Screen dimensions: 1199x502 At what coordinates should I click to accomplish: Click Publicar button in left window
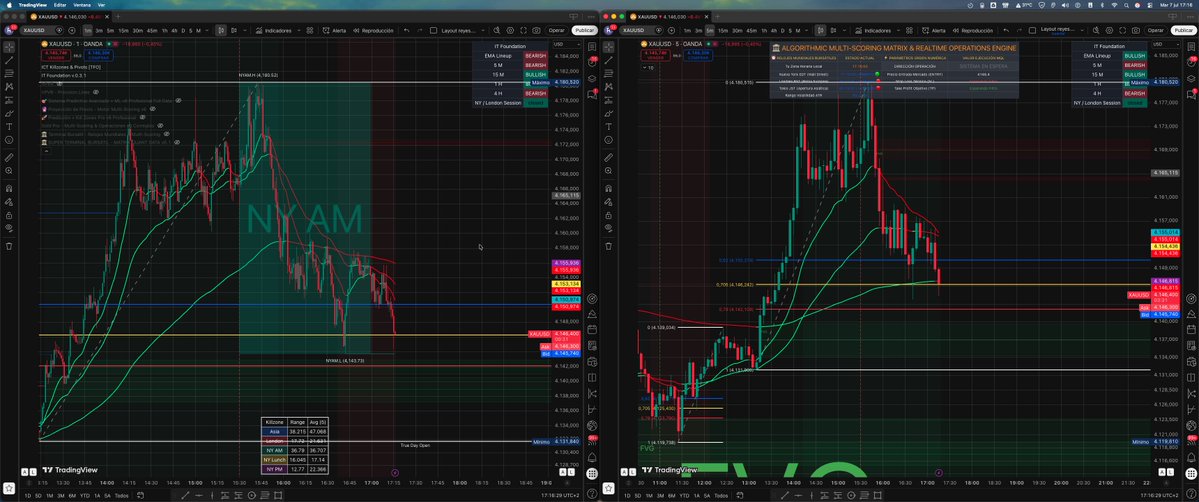tap(584, 31)
